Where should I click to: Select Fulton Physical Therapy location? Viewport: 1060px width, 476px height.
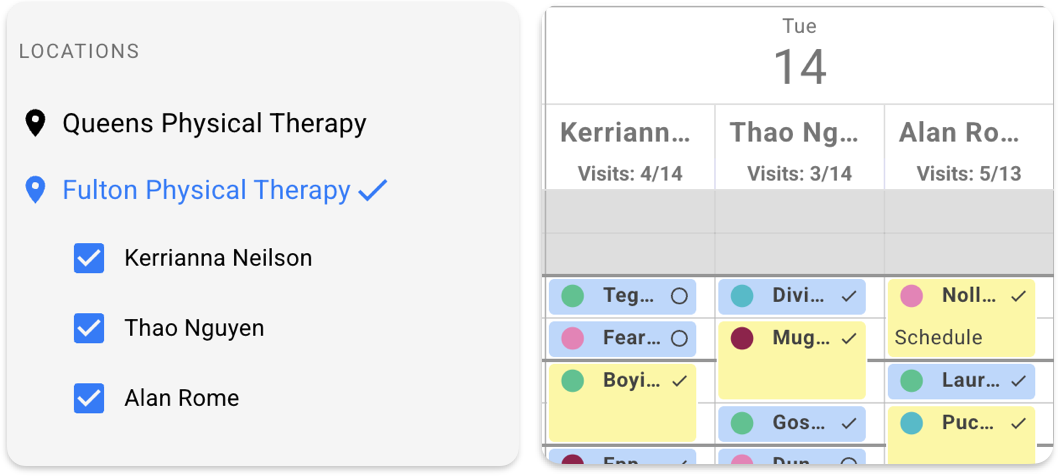(x=206, y=190)
